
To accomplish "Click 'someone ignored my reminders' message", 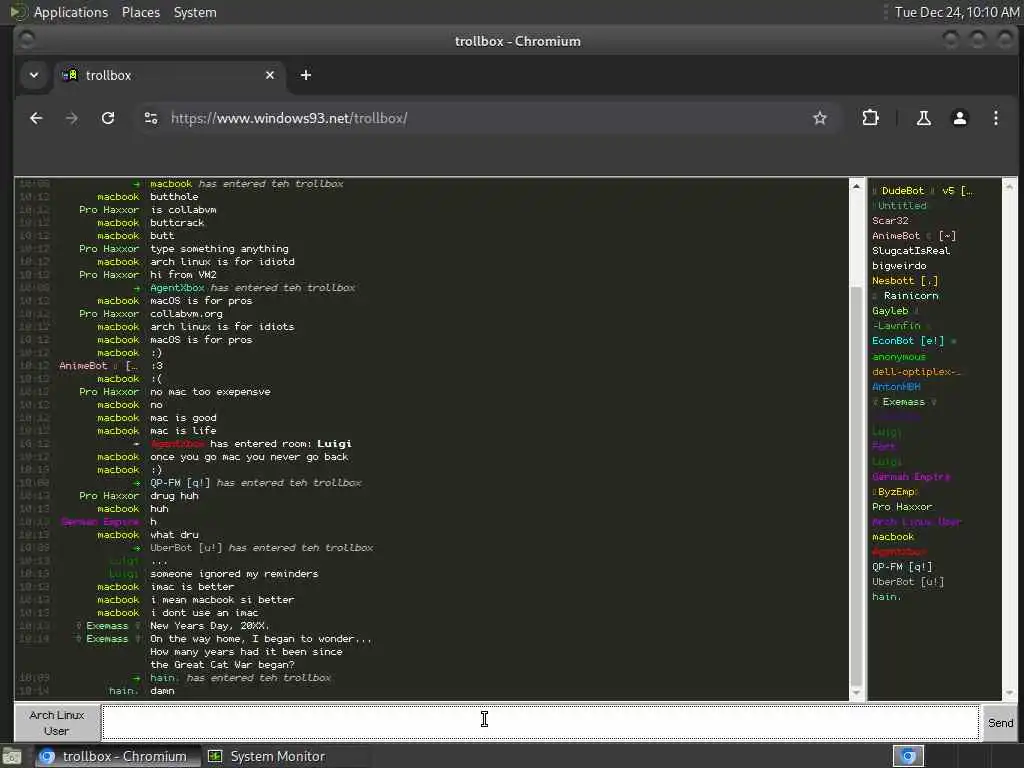I will click(234, 574).
